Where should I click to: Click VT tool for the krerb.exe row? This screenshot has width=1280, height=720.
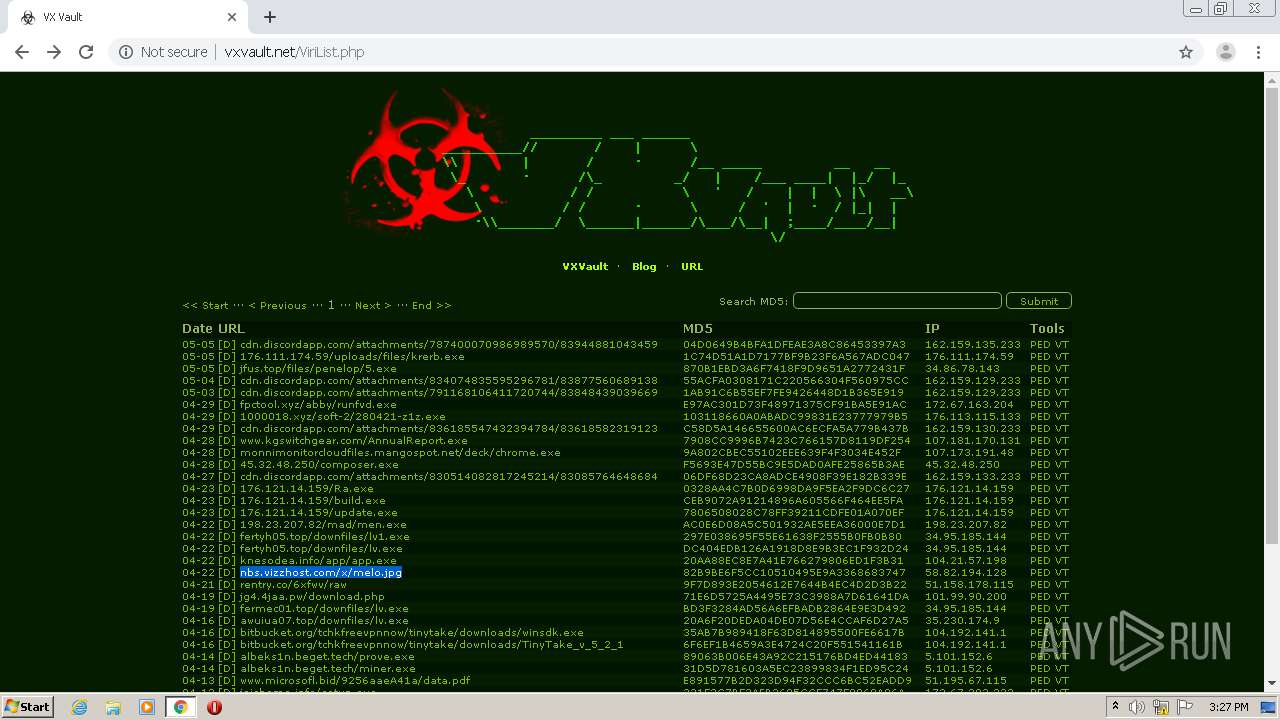(1062, 357)
